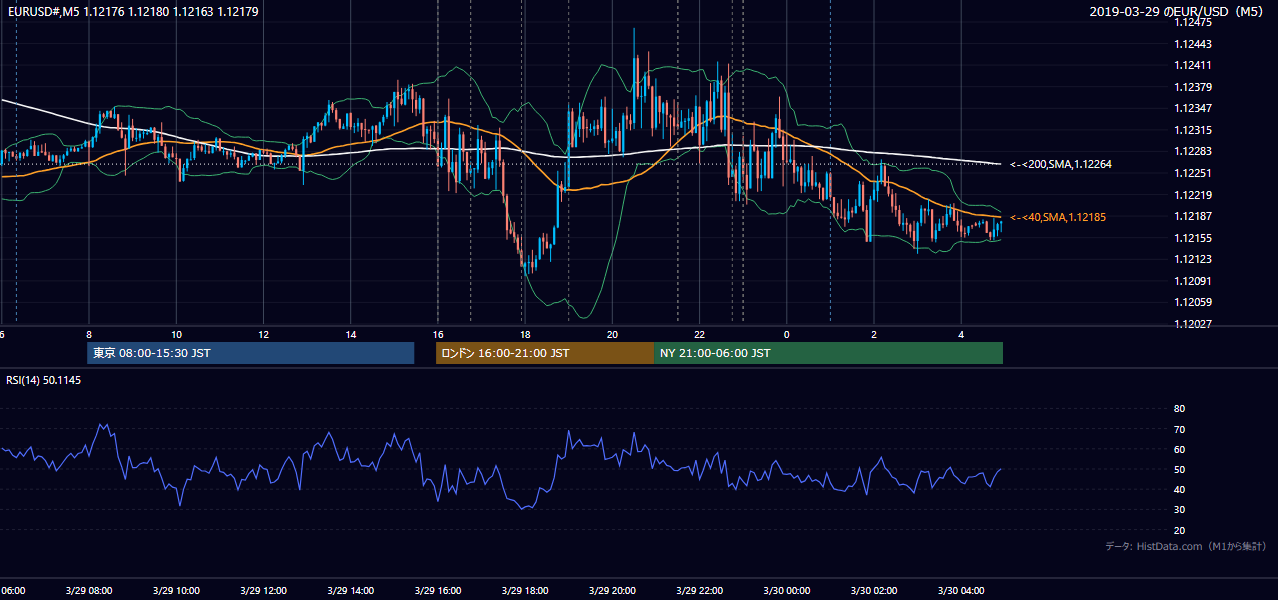Click the RSI(14) 50.1145 indicator label
Screen dimensions: 1278x600
(x=43, y=380)
